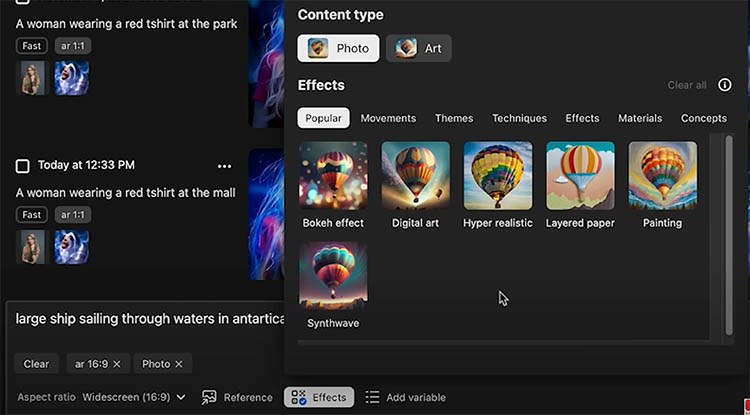Toggle the Effects panel button
The width and height of the screenshot is (750, 415).
(319, 397)
